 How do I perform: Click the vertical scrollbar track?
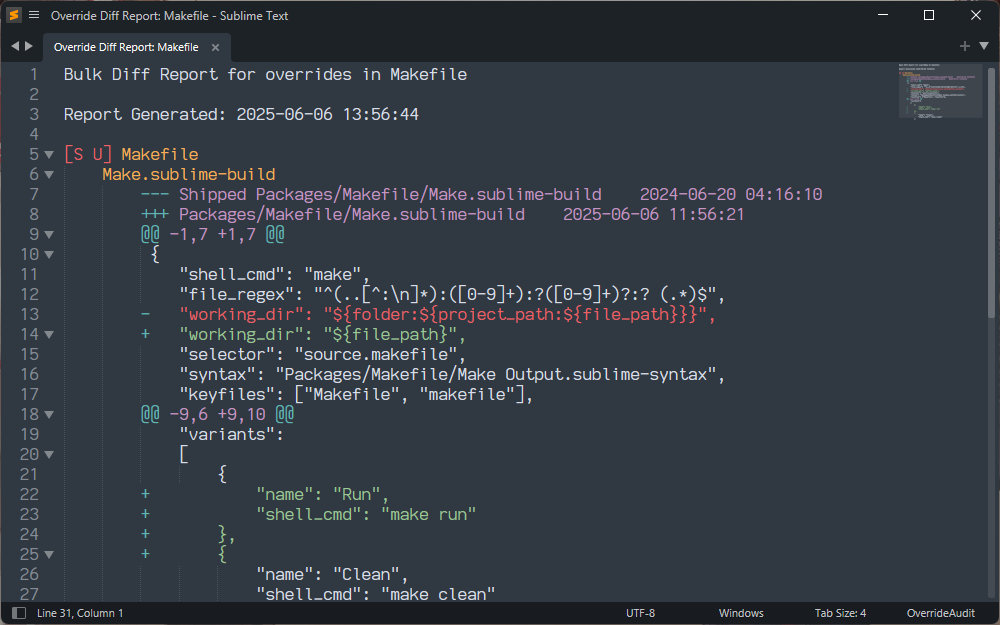coord(991,450)
